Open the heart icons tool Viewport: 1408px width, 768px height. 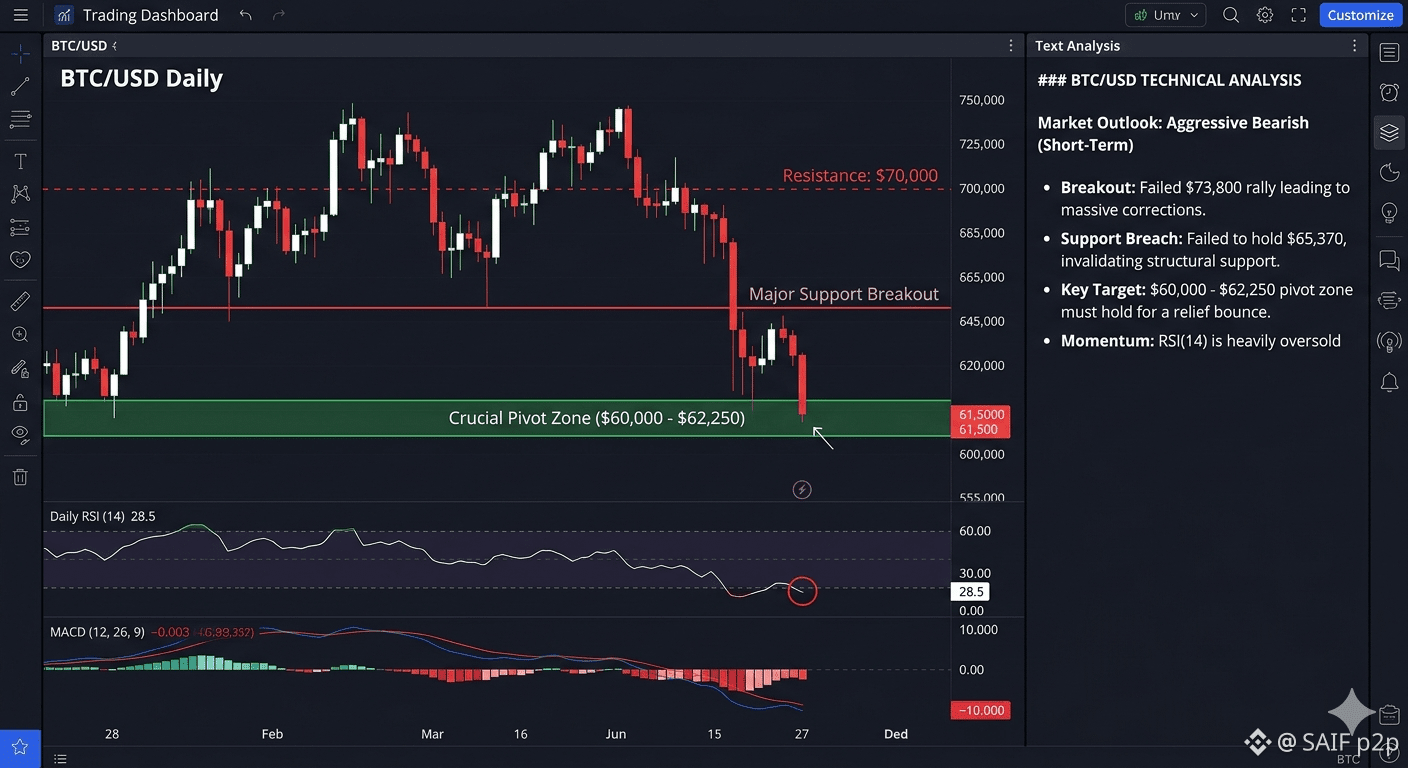[20, 260]
